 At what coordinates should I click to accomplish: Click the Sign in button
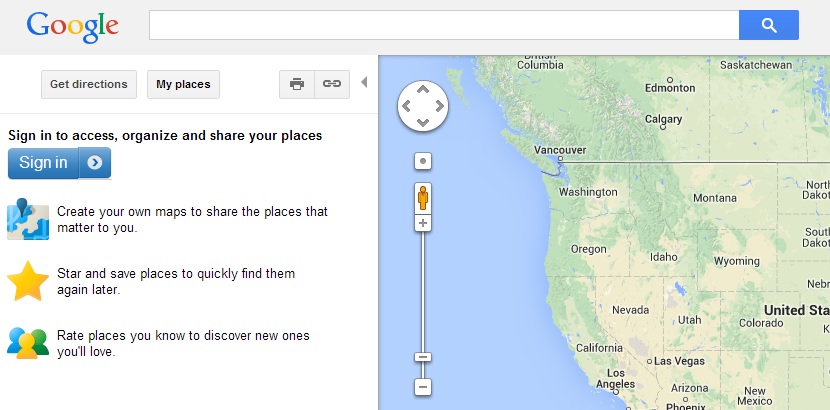coord(43,163)
